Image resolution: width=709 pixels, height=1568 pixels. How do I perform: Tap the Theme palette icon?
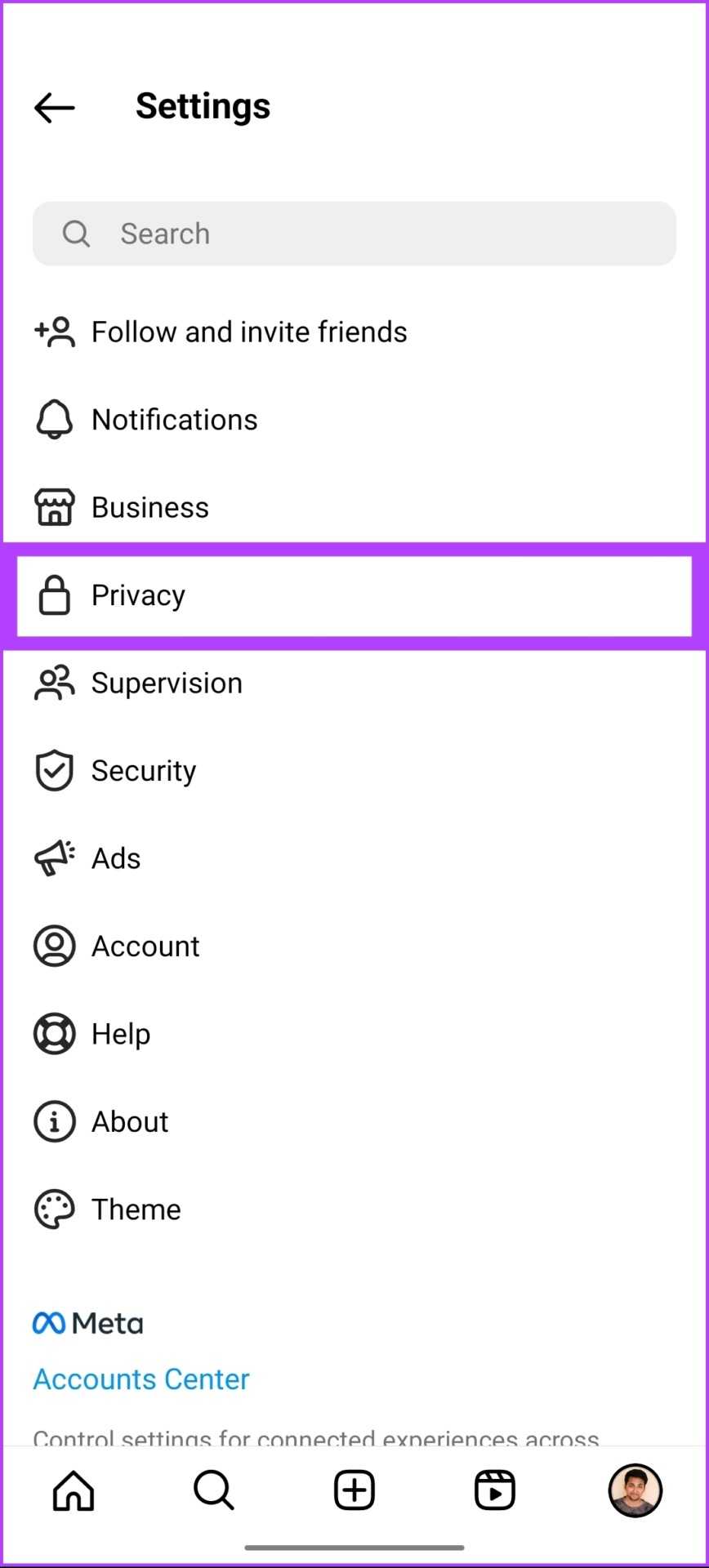(x=55, y=1209)
